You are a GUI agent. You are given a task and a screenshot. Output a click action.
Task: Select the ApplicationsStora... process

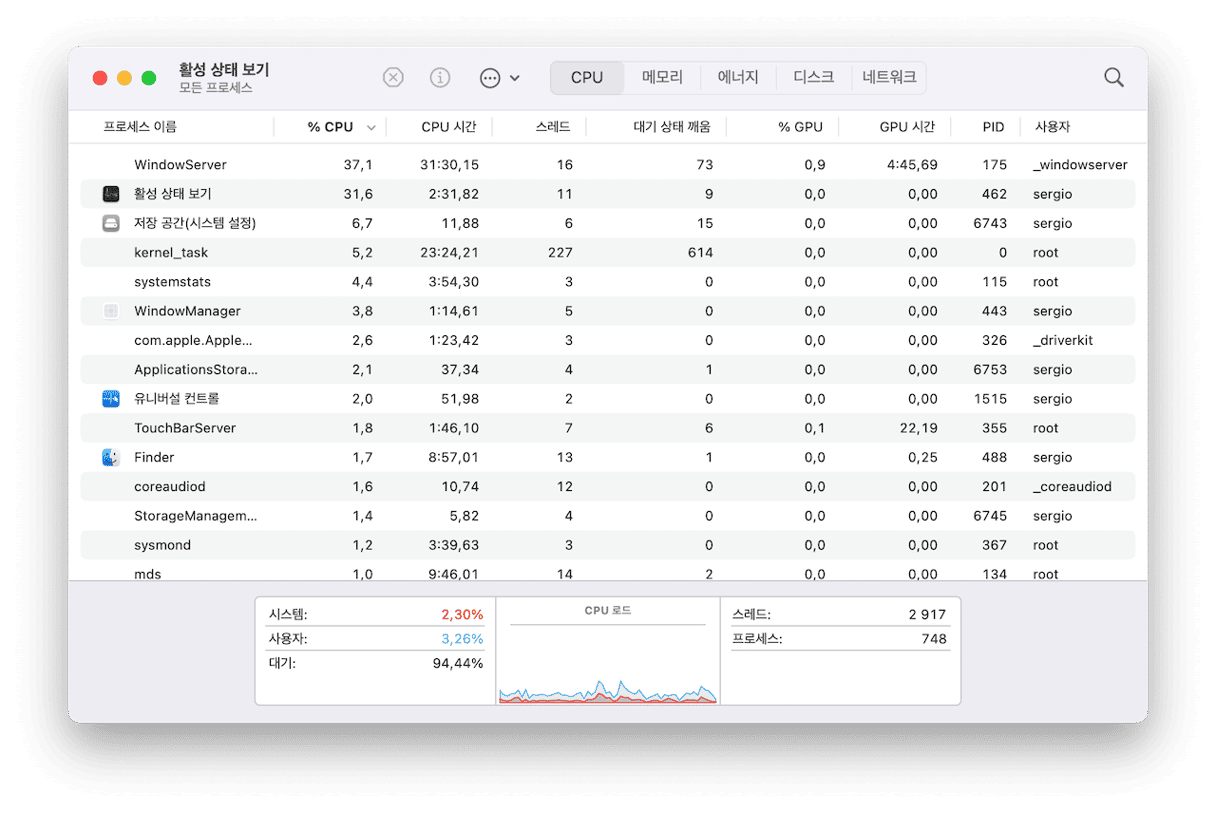(x=196, y=370)
